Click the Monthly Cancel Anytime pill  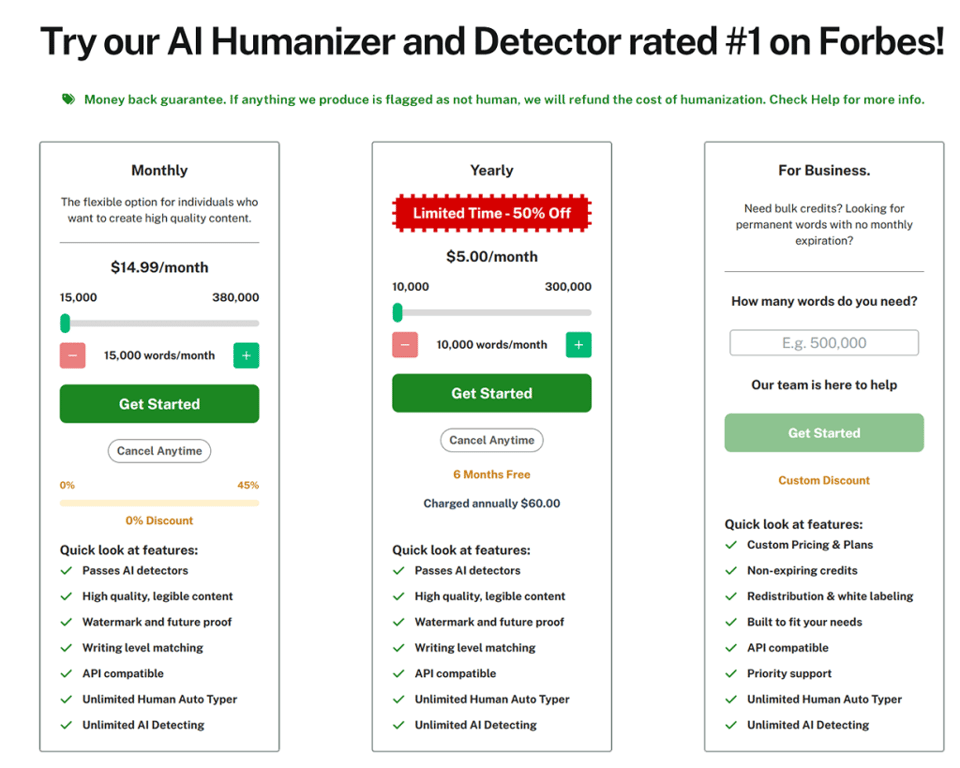coord(159,451)
